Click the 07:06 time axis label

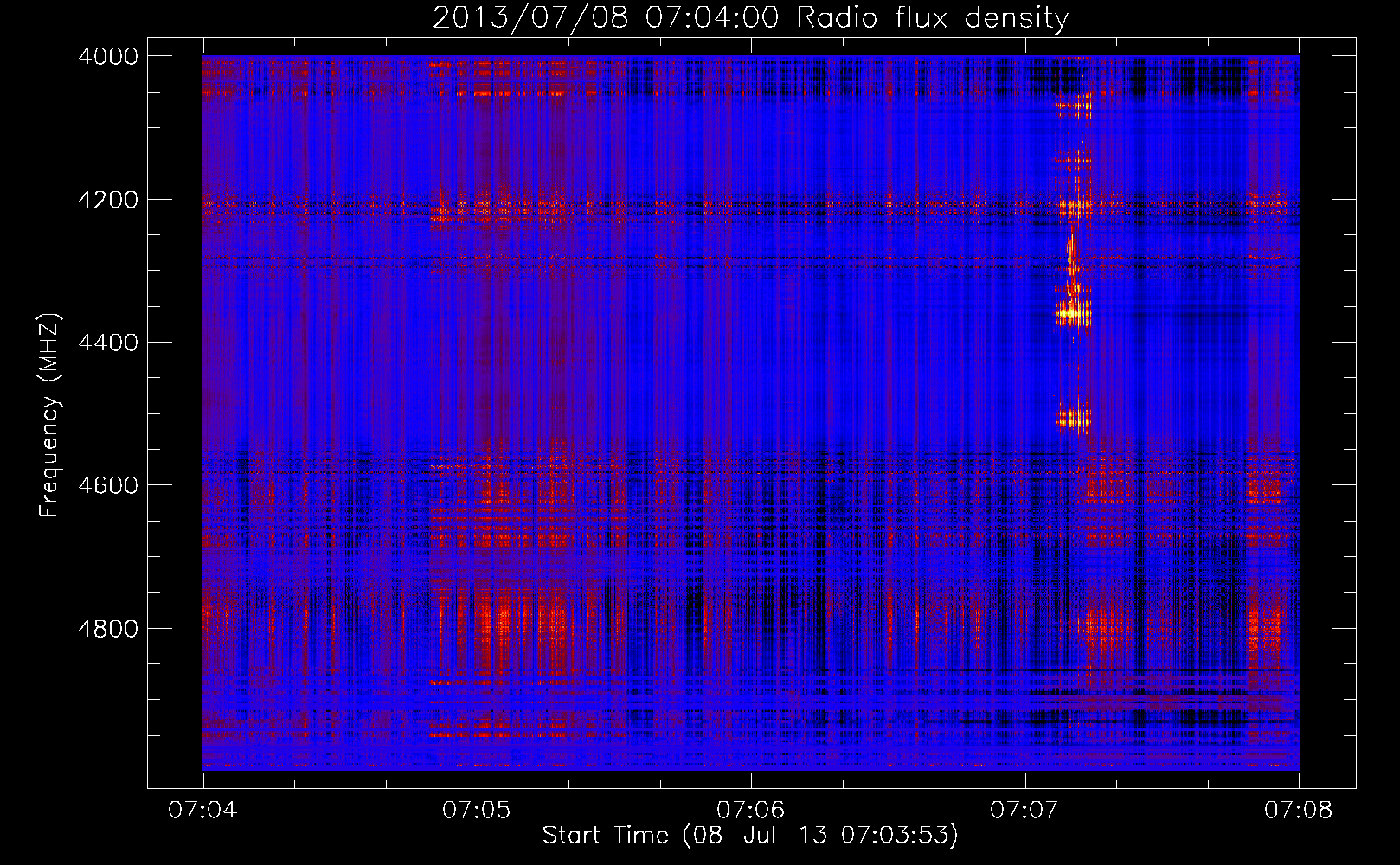pyautogui.click(x=751, y=810)
